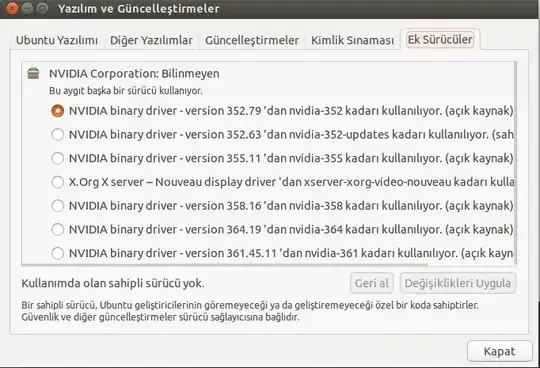Click 'Kullanımda olan sahipli sürücü yok.' status text

tap(113, 283)
